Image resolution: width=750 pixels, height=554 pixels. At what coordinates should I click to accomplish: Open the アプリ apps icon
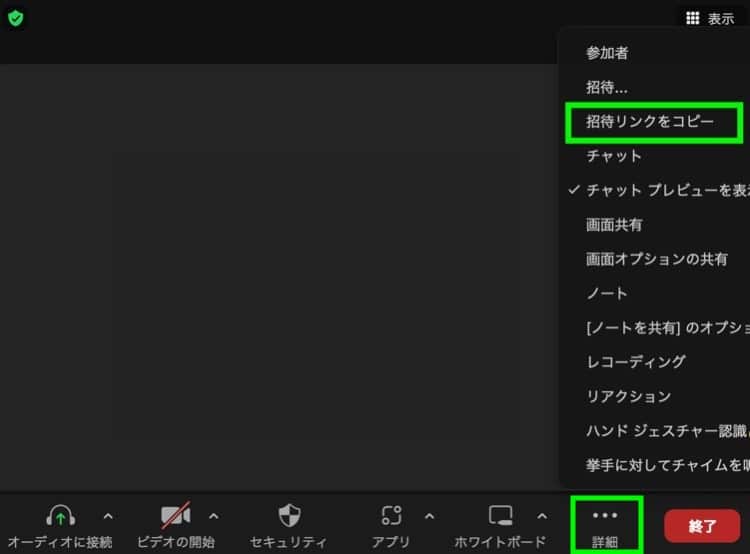(391, 515)
